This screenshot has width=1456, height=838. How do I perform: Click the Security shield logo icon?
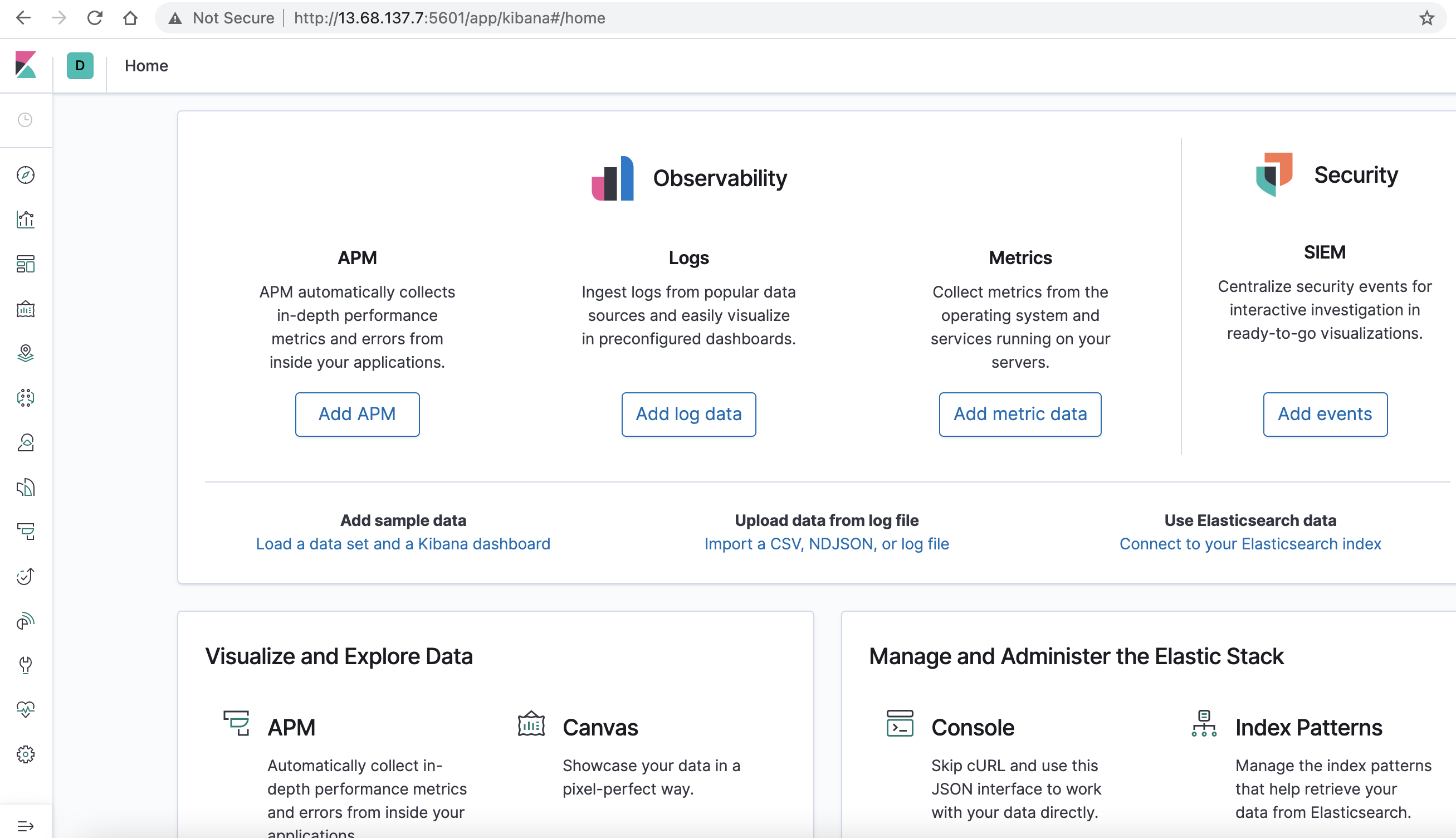pyautogui.click(x=1274, y=174)
